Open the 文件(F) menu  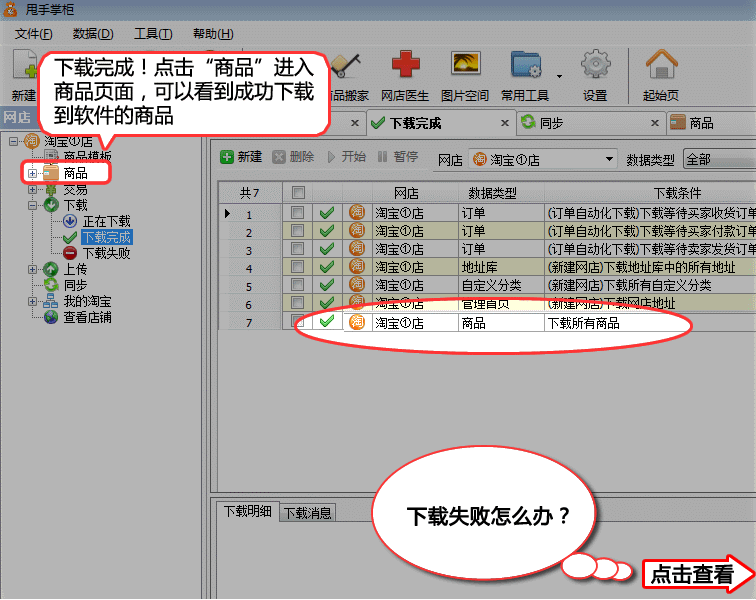[33, 34]
